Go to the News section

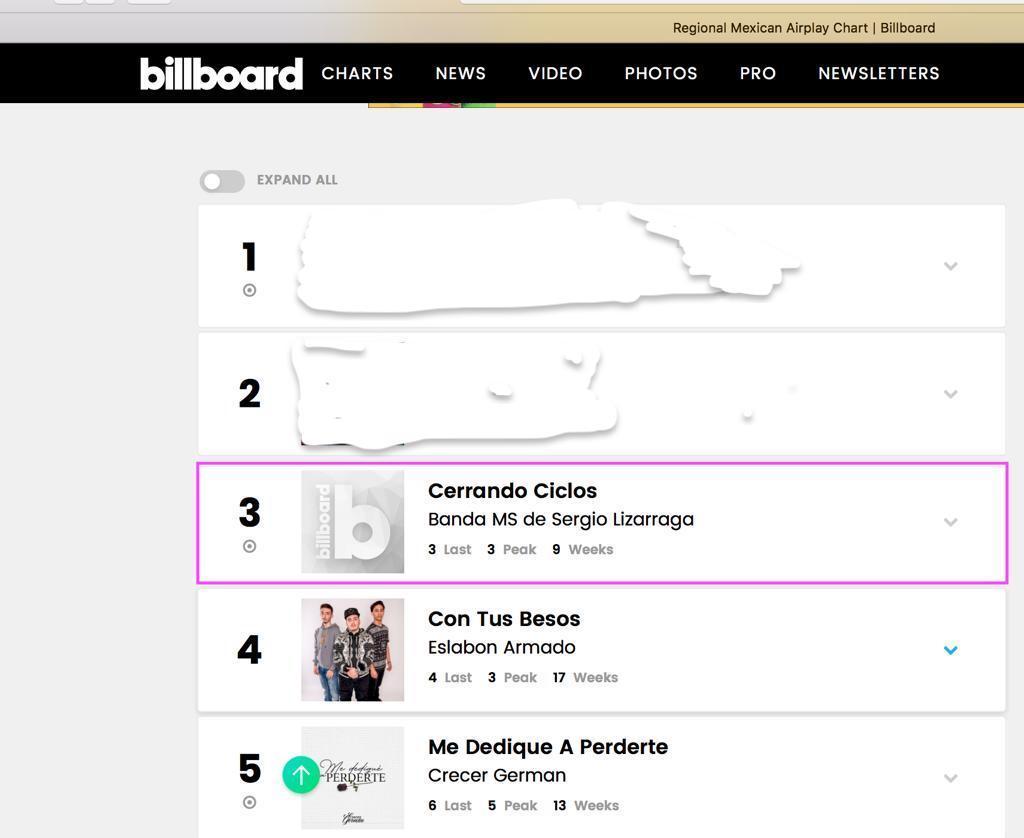tap(460, 73)
